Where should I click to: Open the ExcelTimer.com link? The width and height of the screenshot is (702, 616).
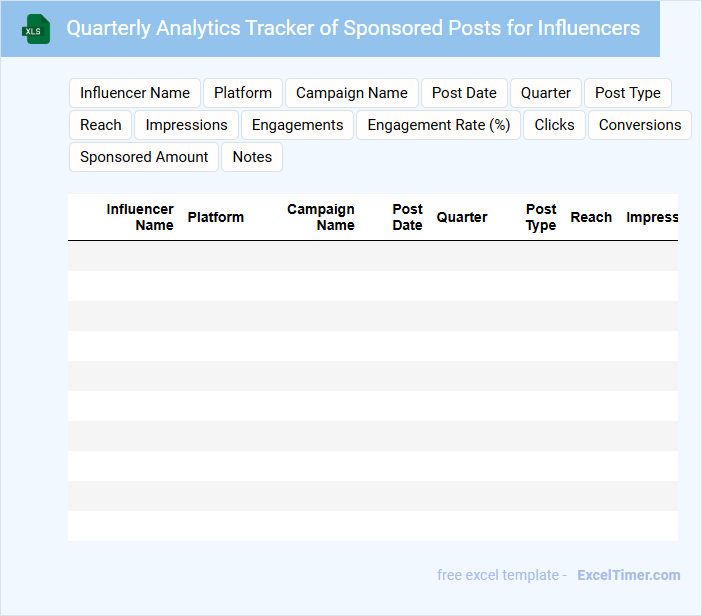[x=629, y=575]
